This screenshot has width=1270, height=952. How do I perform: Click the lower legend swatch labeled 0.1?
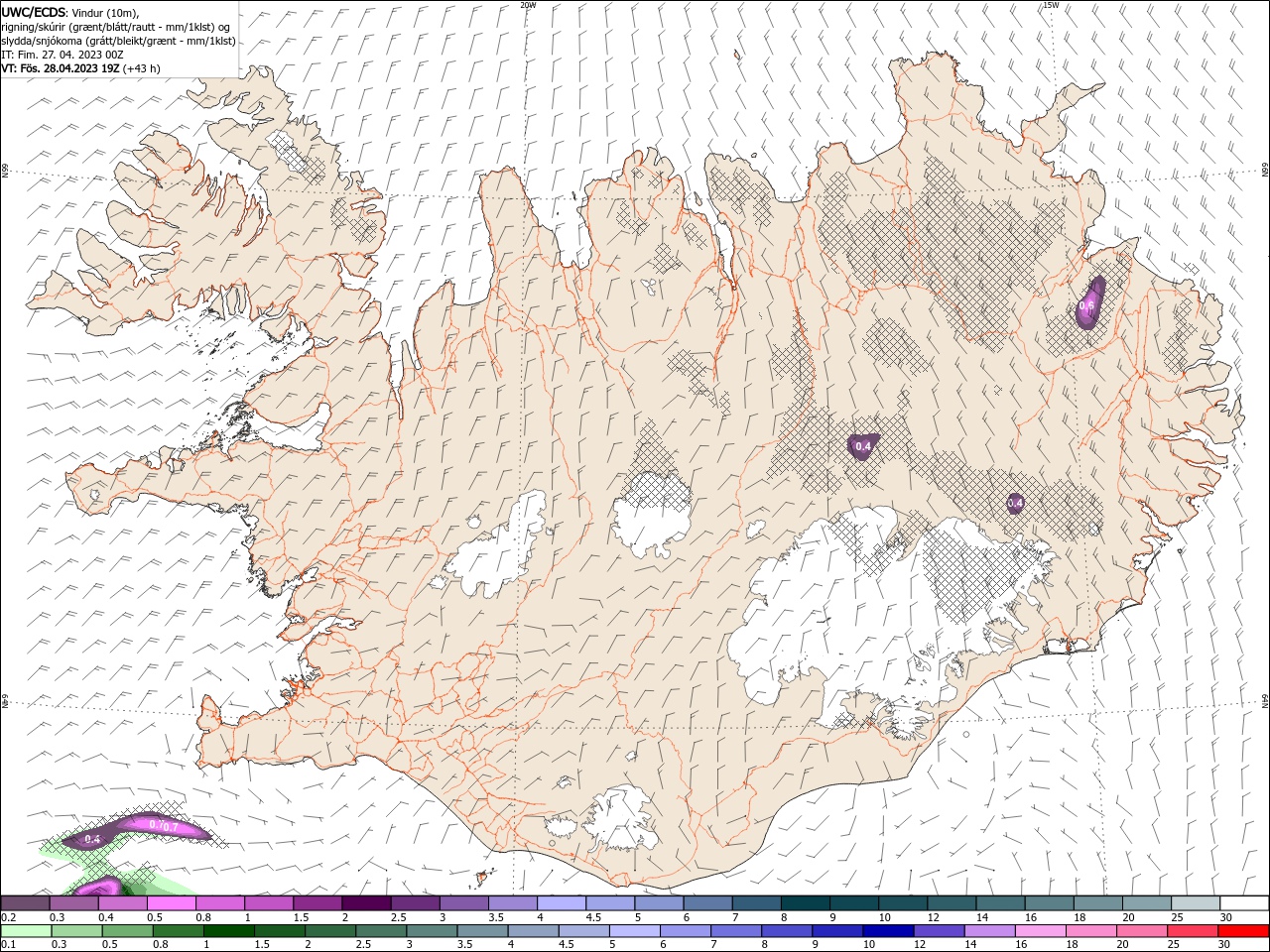(x=27, y=931)
